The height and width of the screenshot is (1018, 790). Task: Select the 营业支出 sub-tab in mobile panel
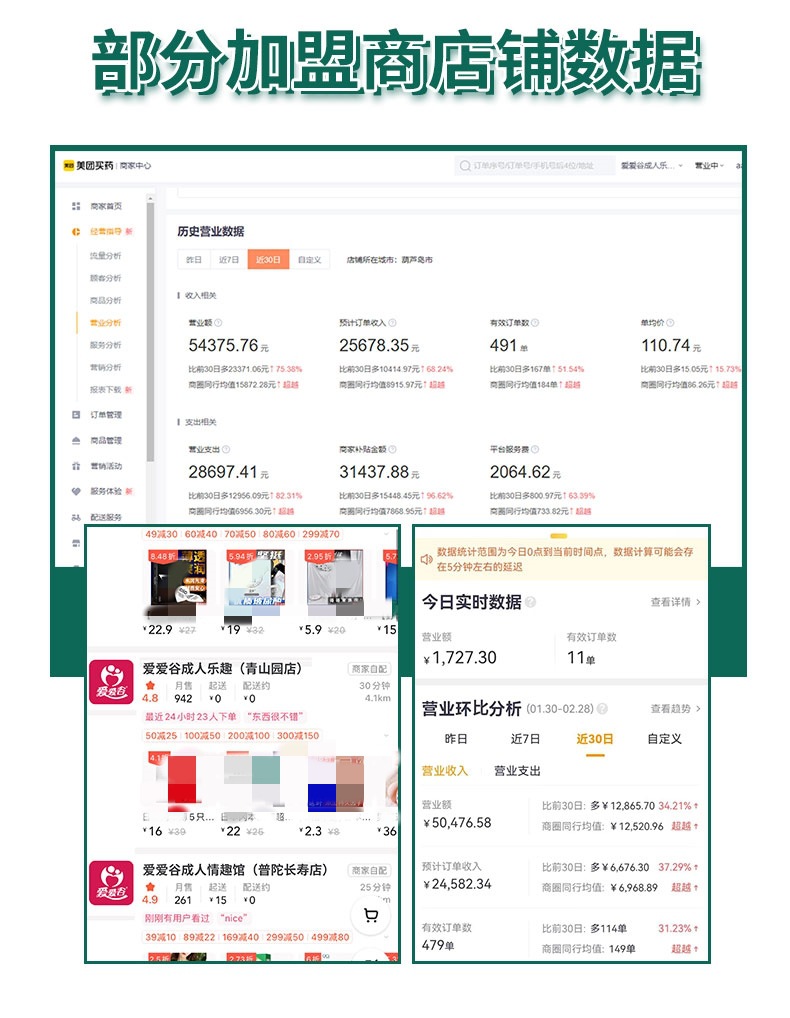[517, 771]
